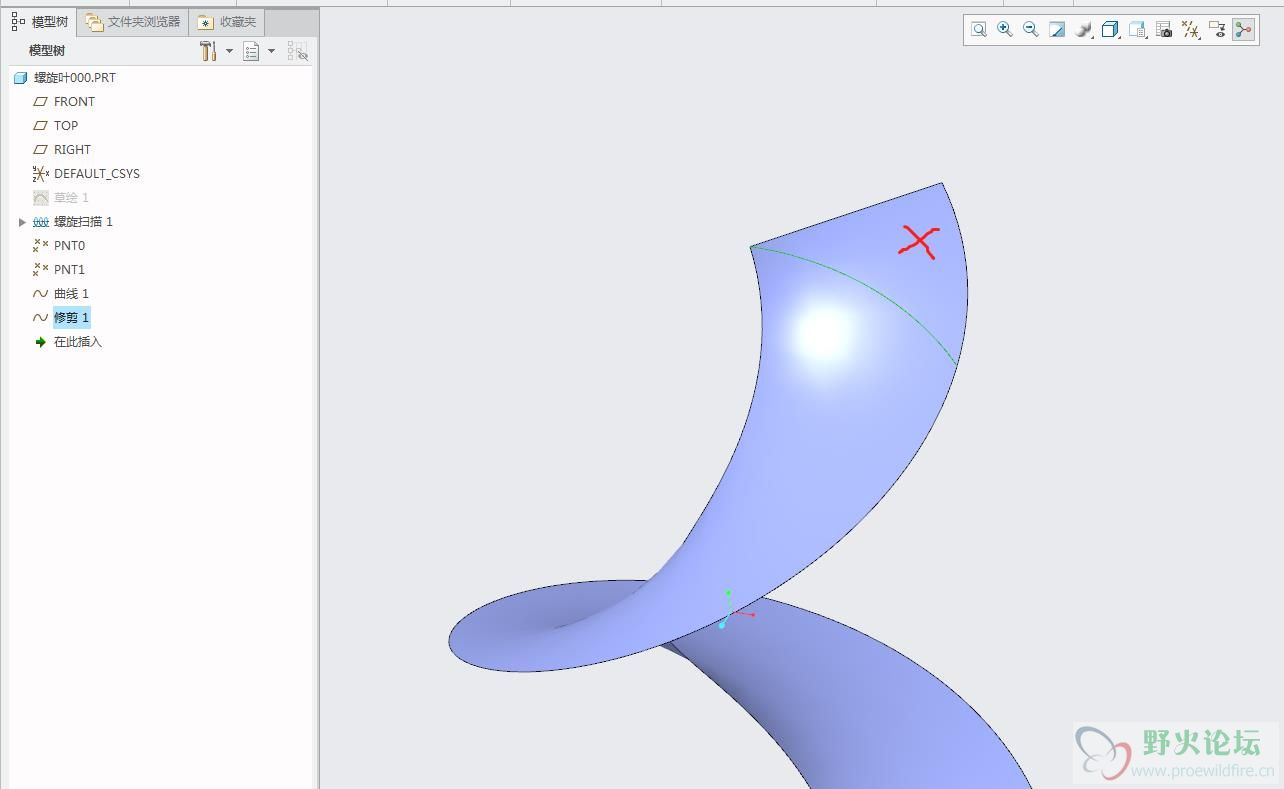The width and height of the screenshot is (1284, 789).
Task: Toggle the annotation display eye icon
Action: pyautogui.click(x=1217, y=30)
